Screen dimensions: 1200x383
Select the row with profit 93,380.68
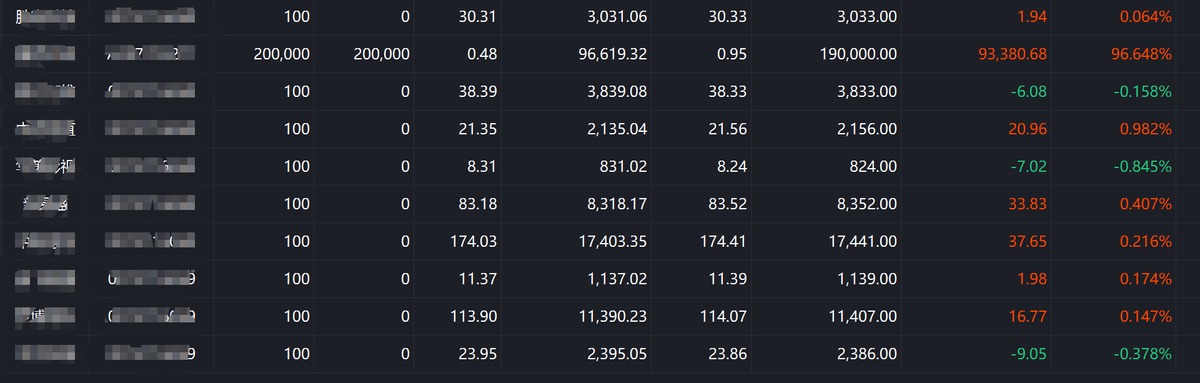600,54
